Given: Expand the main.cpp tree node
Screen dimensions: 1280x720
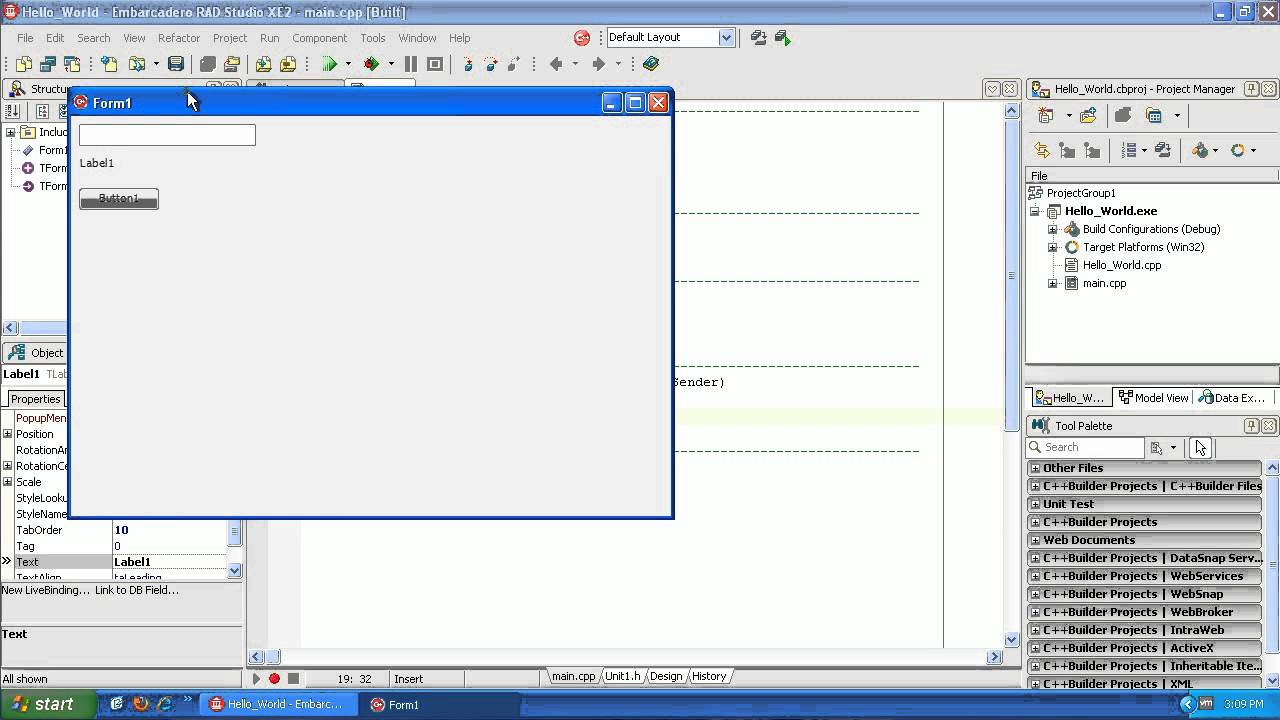Looking at the screenshot, I should (x=1052, y=283).
